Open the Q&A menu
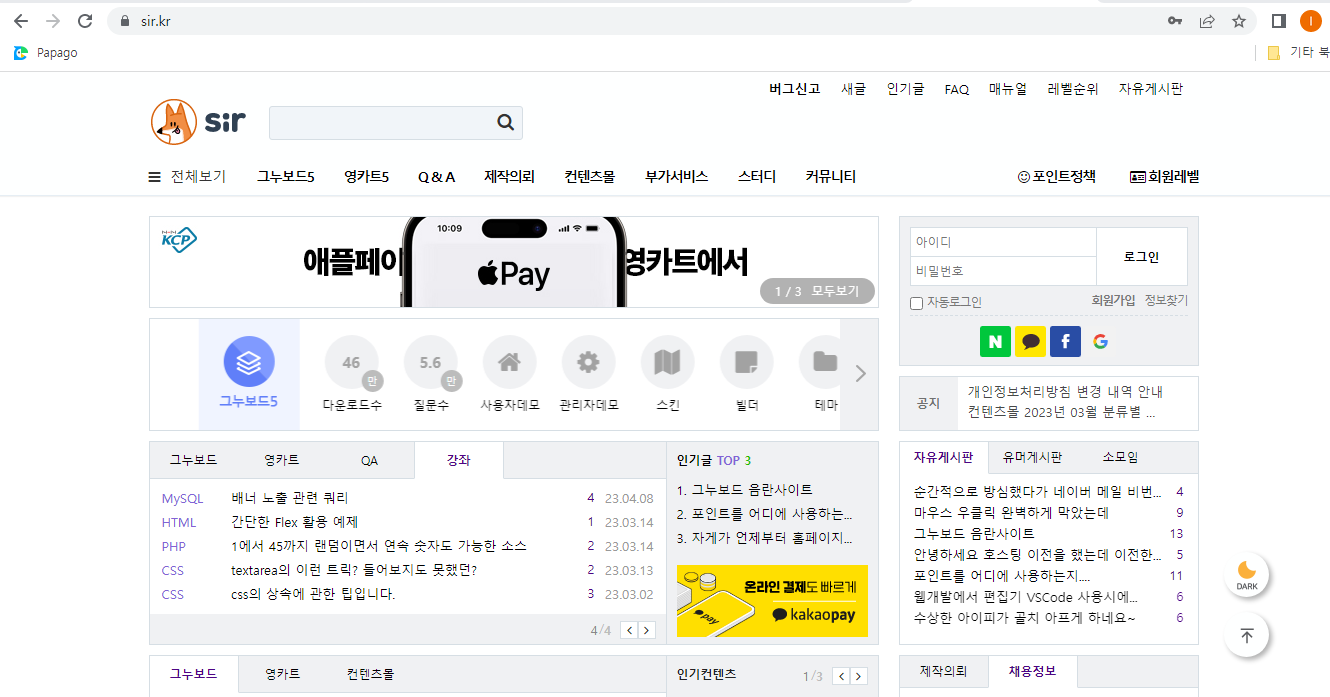 436,177
